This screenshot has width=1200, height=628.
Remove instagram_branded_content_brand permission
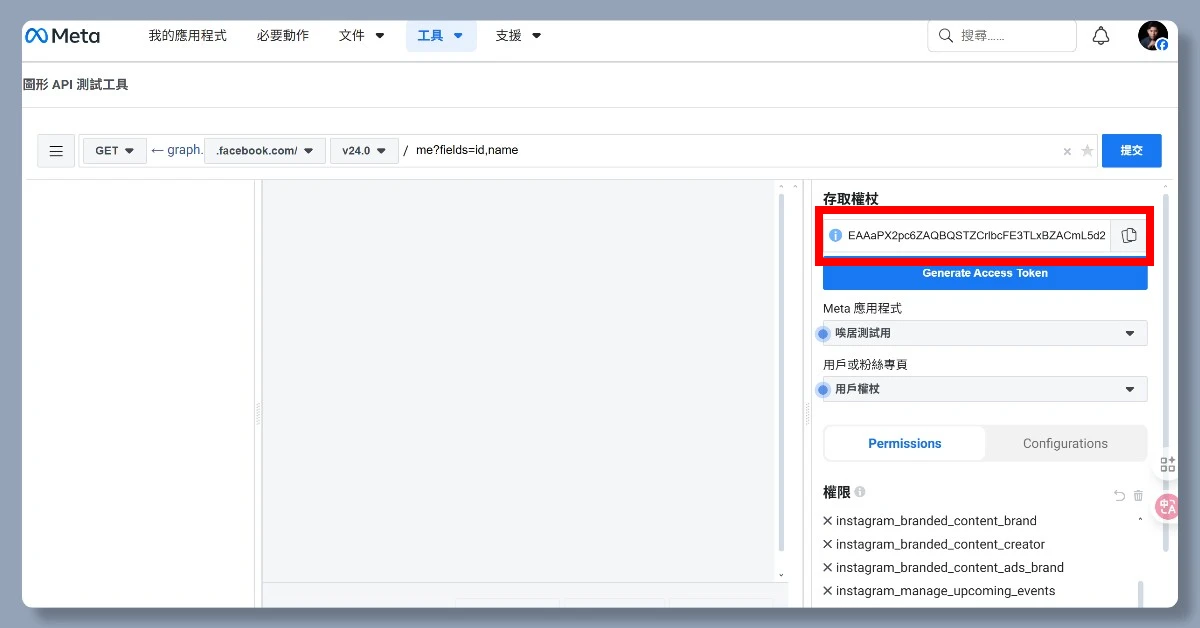(x=828, y=521)
